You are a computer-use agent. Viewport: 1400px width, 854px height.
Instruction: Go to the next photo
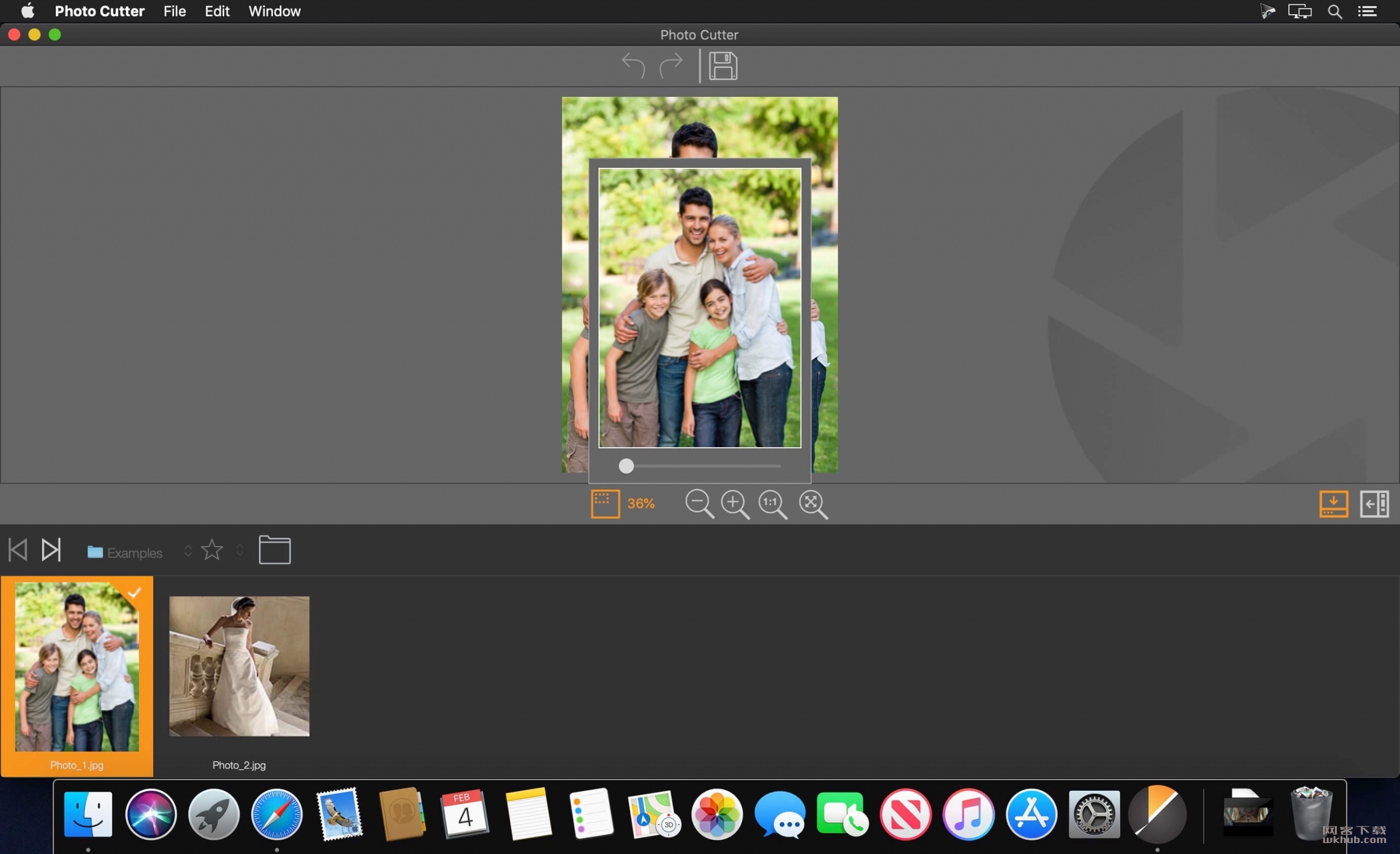point(51,550)
